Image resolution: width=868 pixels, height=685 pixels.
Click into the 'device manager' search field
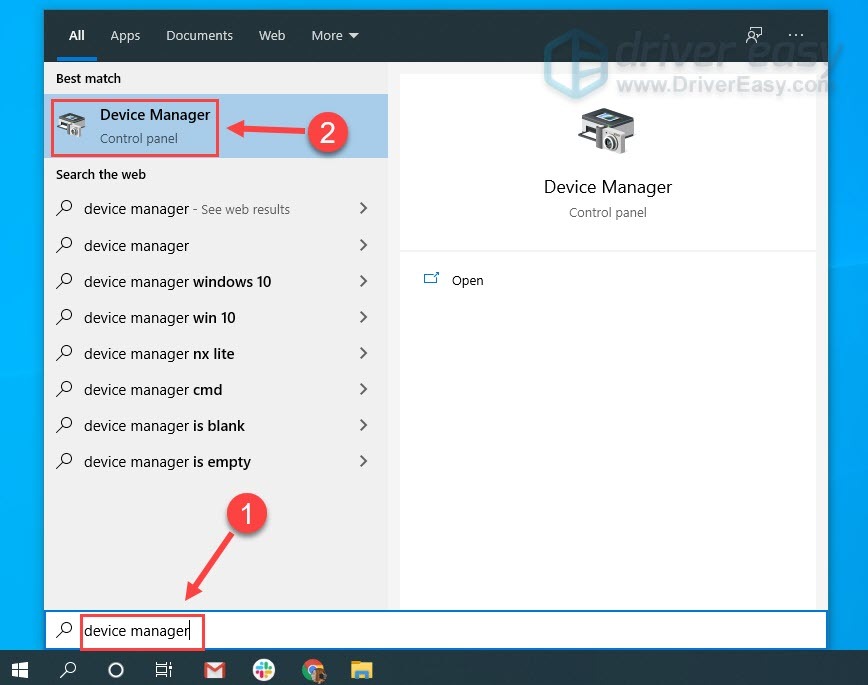click(436, 630)
